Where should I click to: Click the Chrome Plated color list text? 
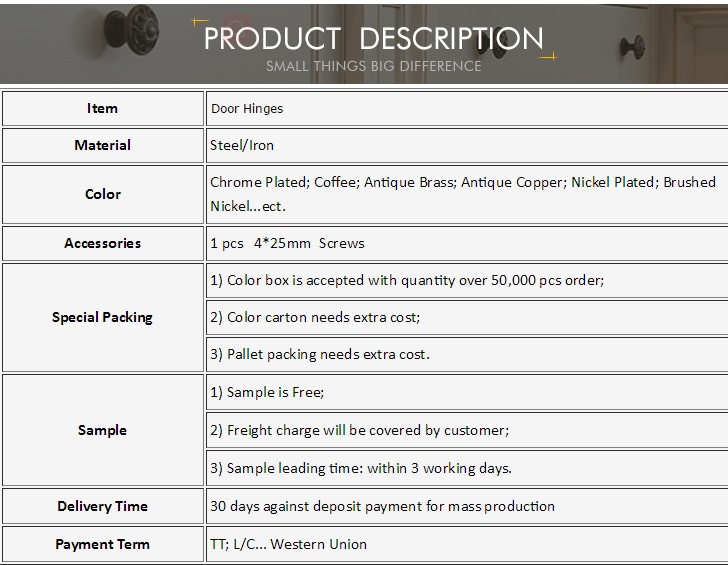(462, 194)
